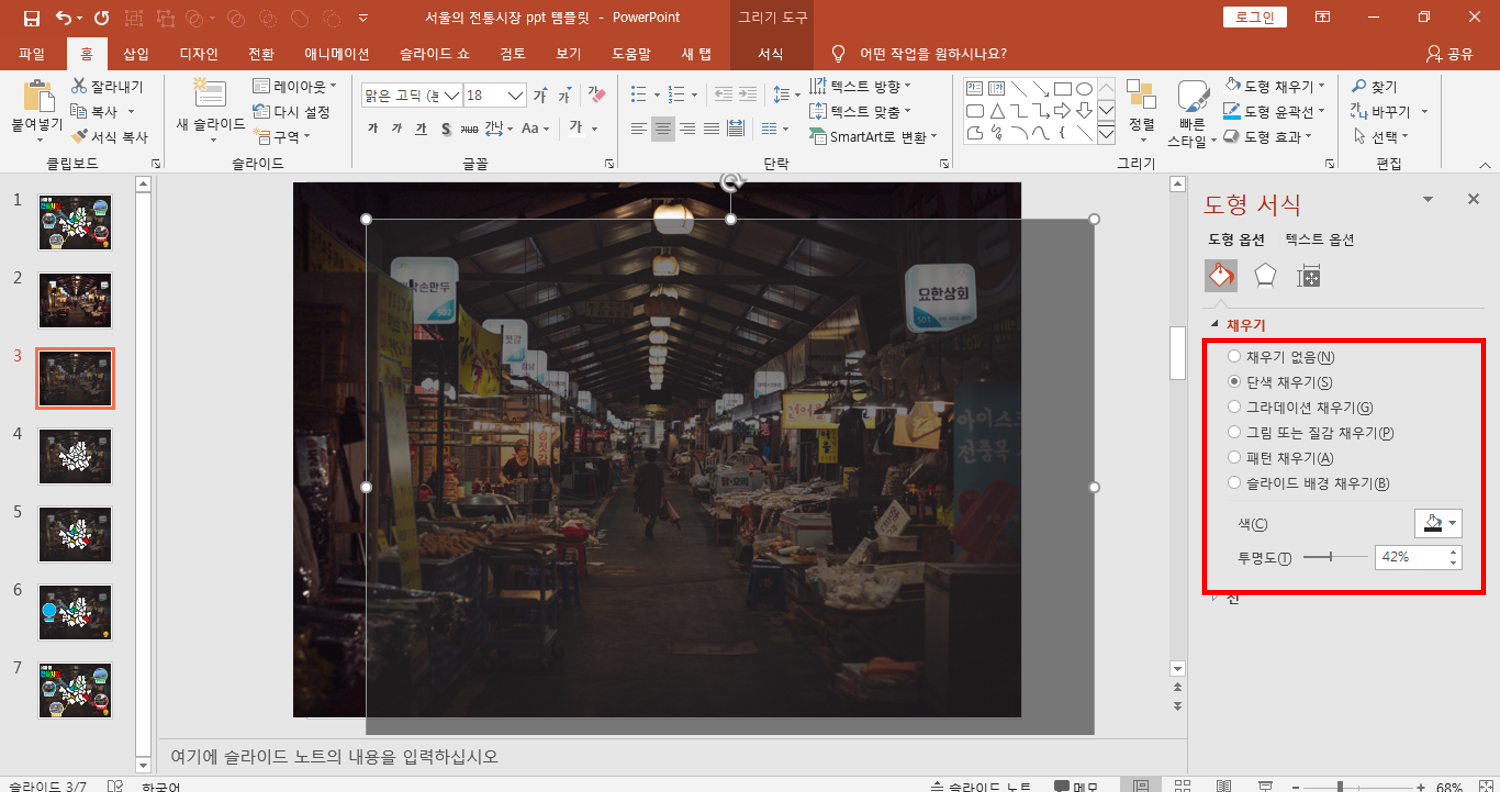Open the Effects pentagon icon tab

1265,275
